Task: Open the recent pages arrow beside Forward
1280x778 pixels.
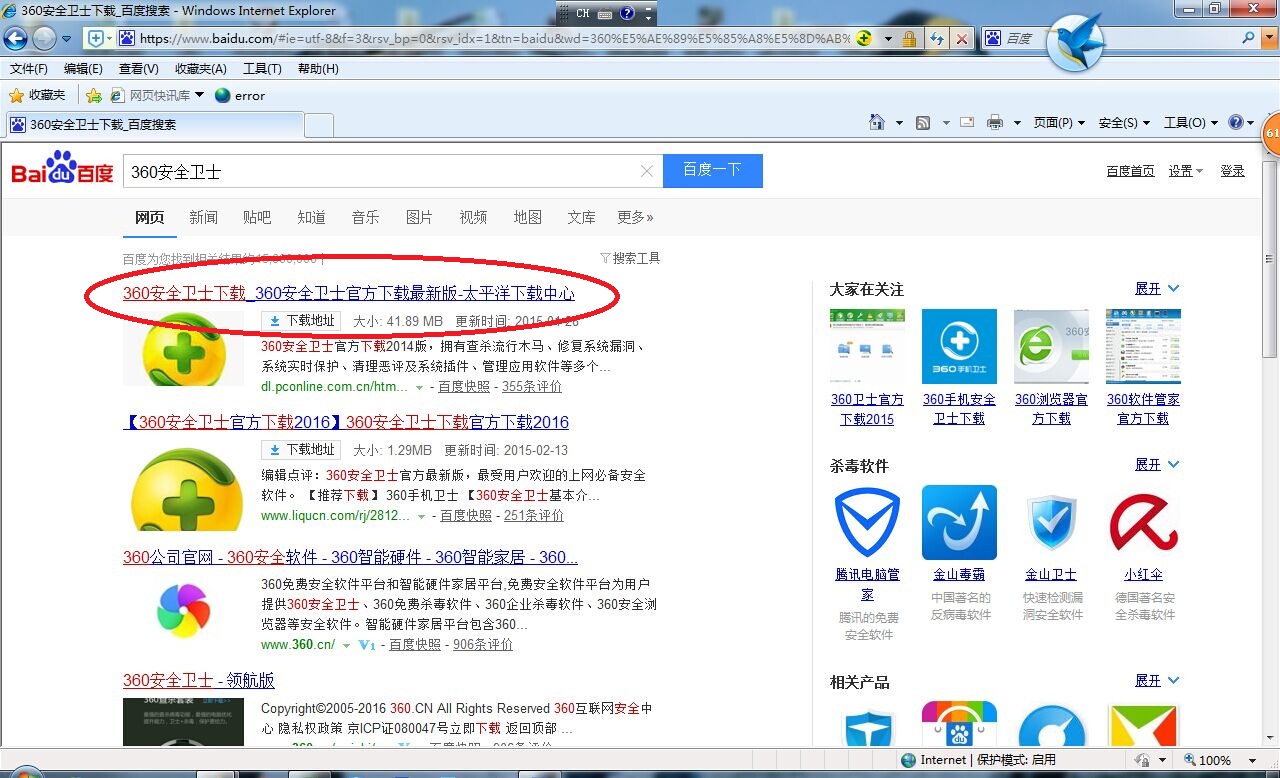Action: (66, 39)
